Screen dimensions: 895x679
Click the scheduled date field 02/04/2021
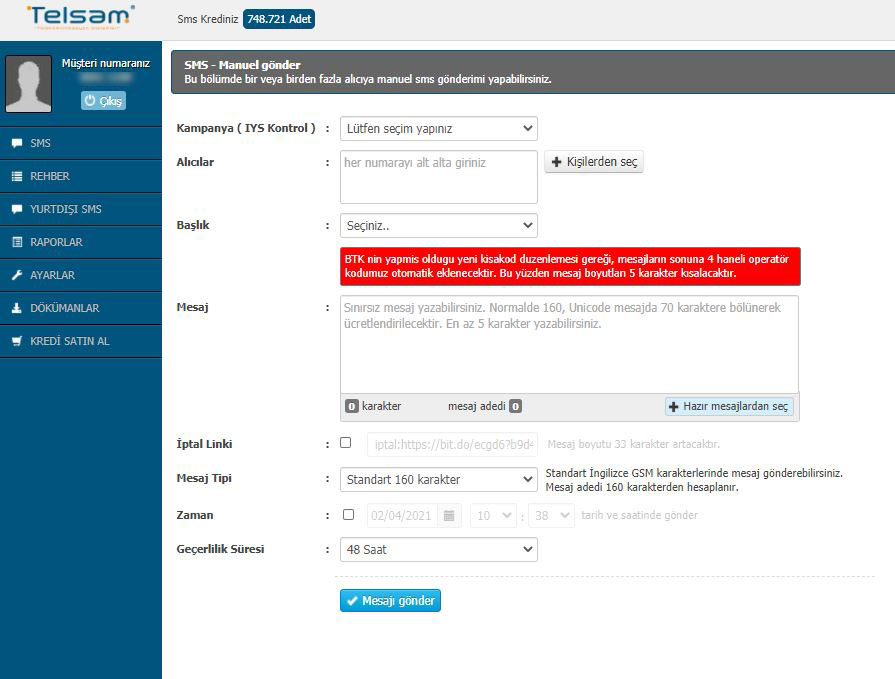coord(402,516)
